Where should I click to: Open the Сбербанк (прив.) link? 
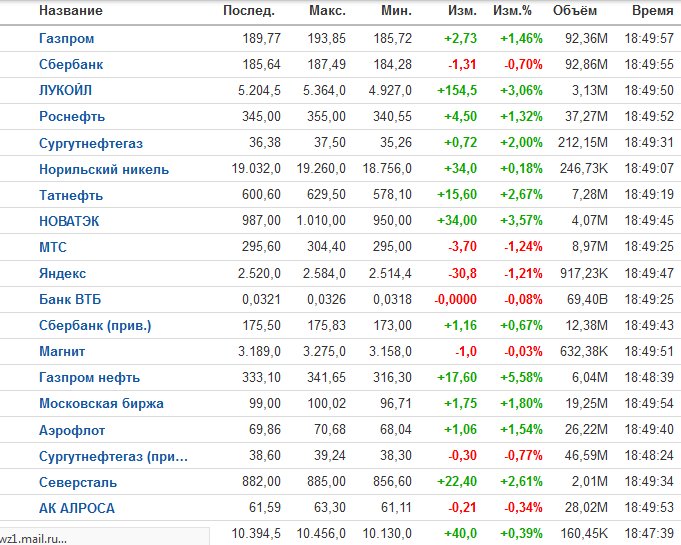click(x=95, y=325)
